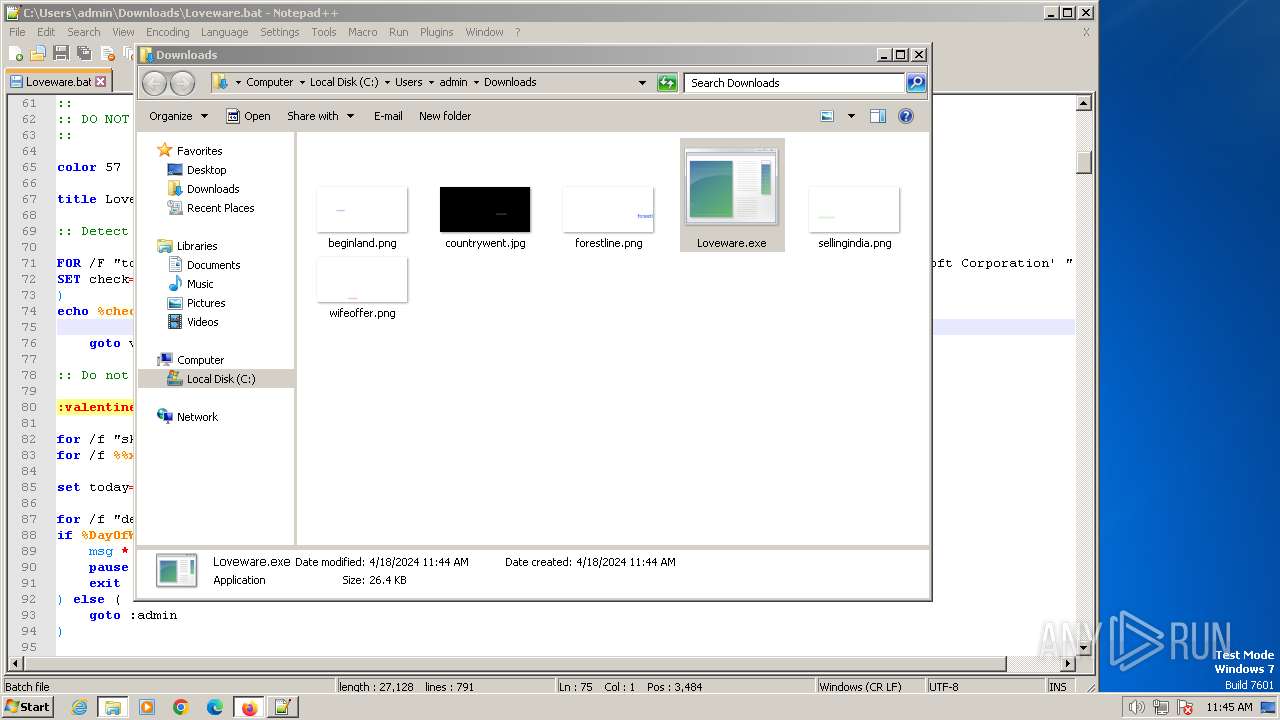Click Save All icon in Notepad++ toolbar
Viewport: 1280px width, 720px height.
84,54
